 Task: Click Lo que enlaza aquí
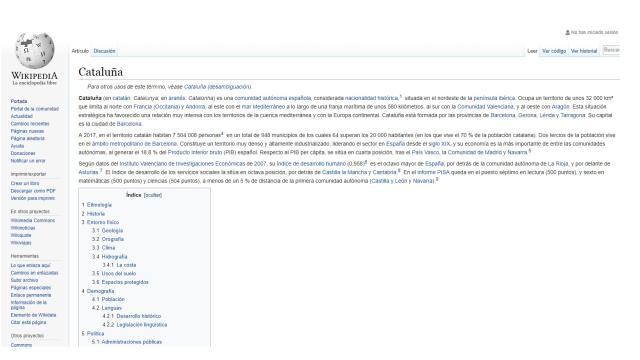[x=31, y=265]
